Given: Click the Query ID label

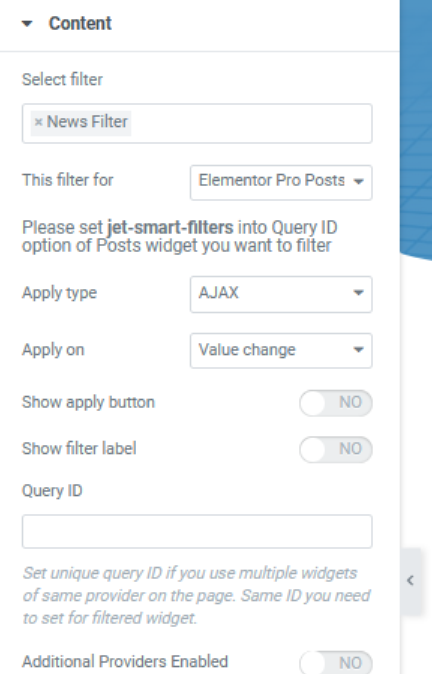Looking at the screenshot, I should click(52, 490).
